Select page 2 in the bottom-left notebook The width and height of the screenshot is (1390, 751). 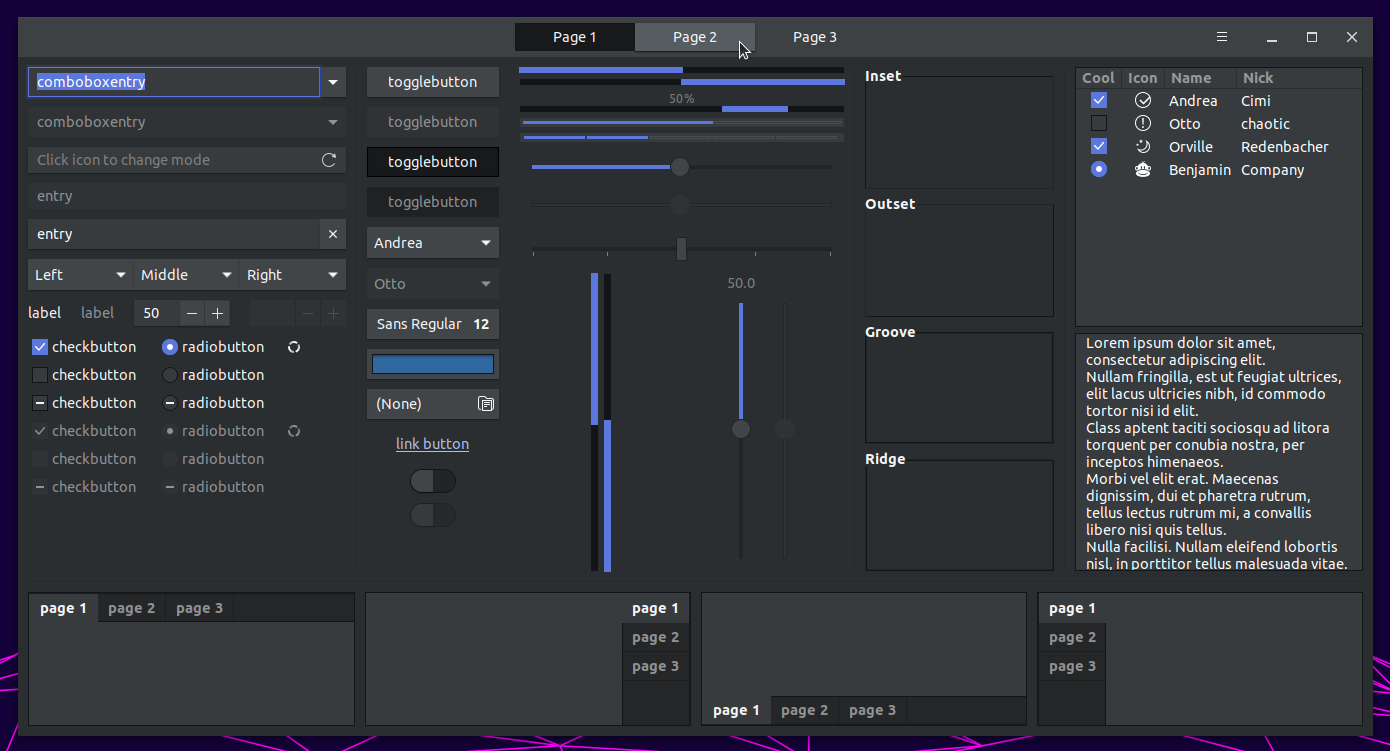pyautogui.click(x=131, y=607)
